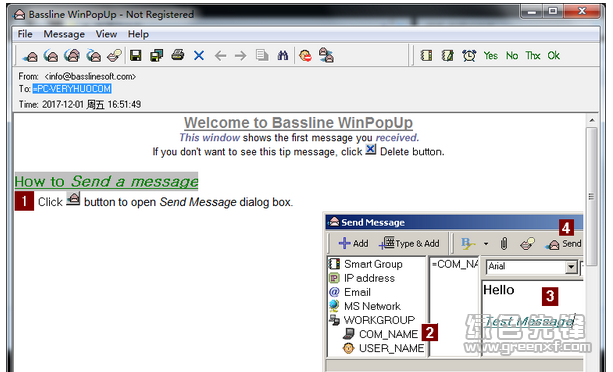Open the address book notebook icon
Image resolution: width=613 pixels, height=372 pixels.
tap(426, 55)
